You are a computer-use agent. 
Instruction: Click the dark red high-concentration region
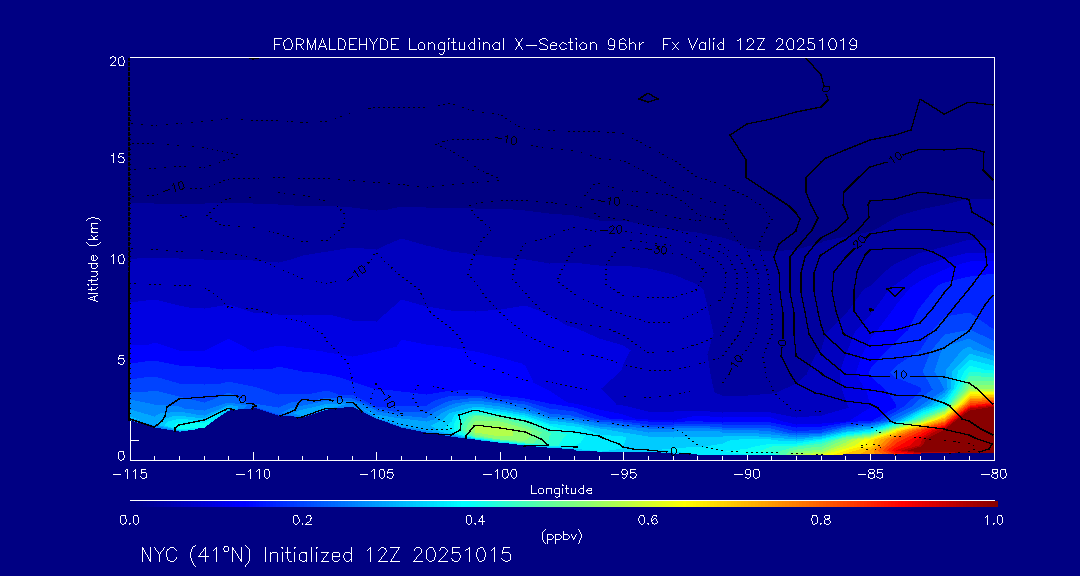(960, 430)
